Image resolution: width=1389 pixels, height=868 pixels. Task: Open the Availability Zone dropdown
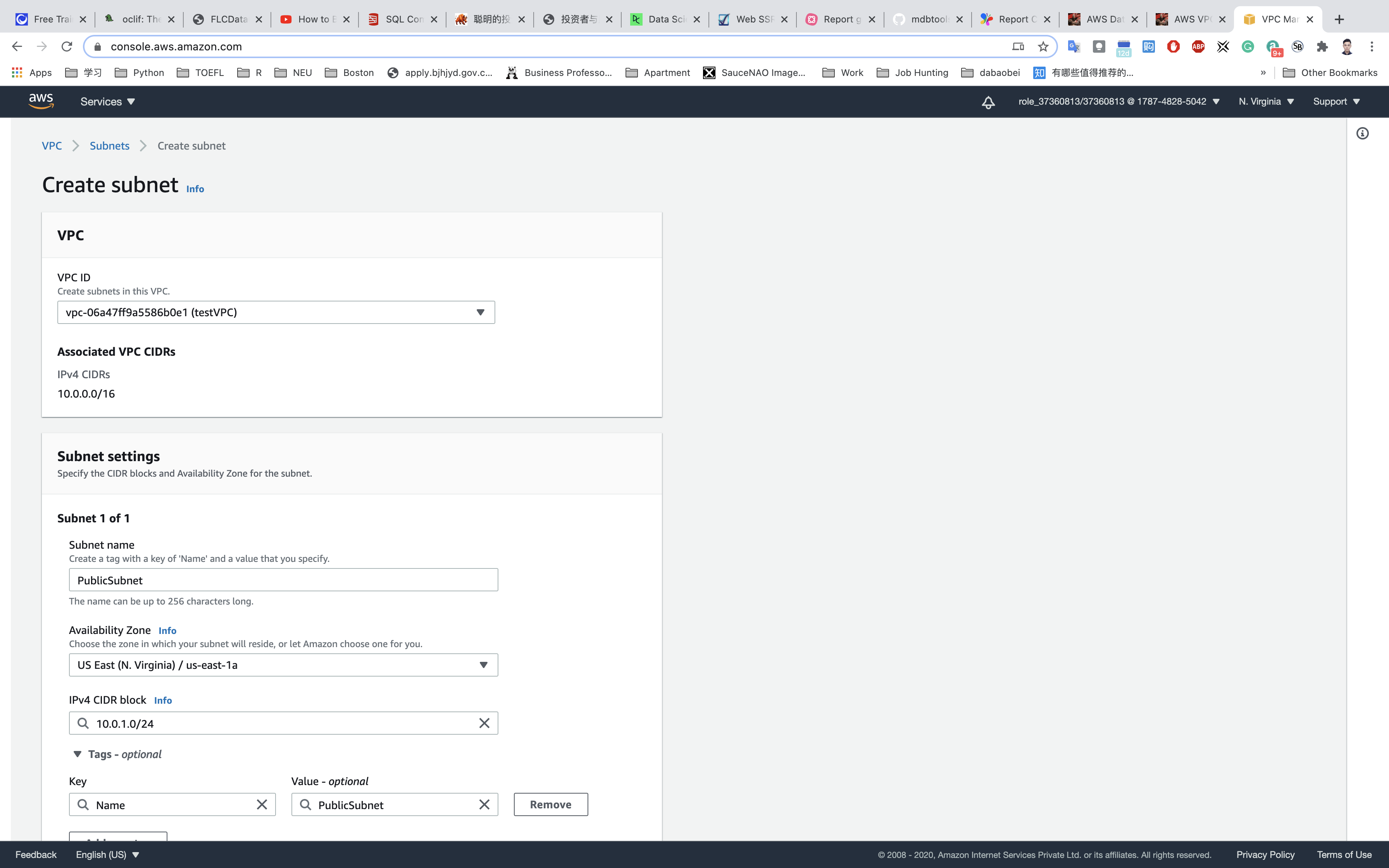coord(283,665)
